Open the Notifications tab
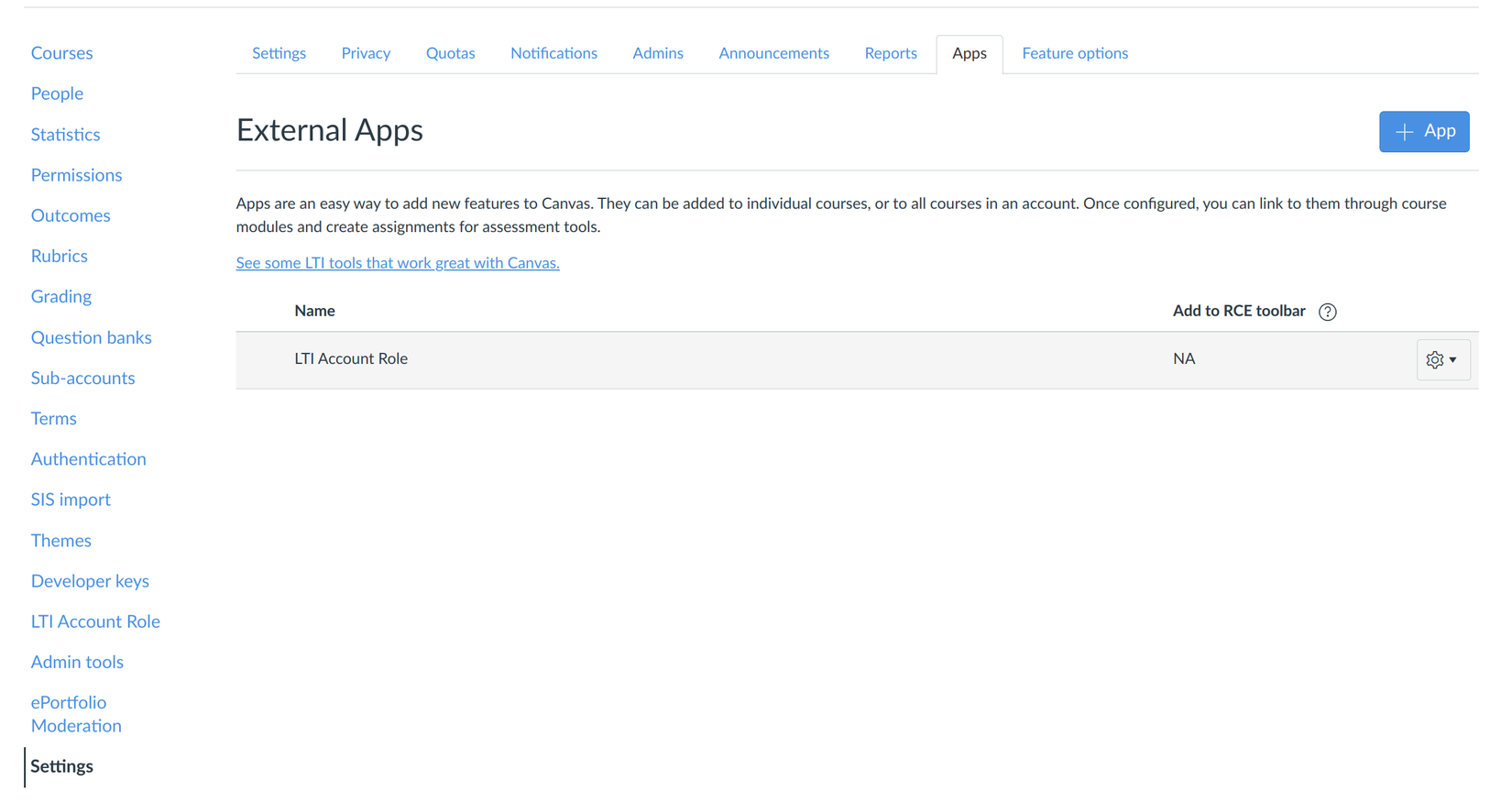This screenshot has width=1512, height=802. click(553, 53)
